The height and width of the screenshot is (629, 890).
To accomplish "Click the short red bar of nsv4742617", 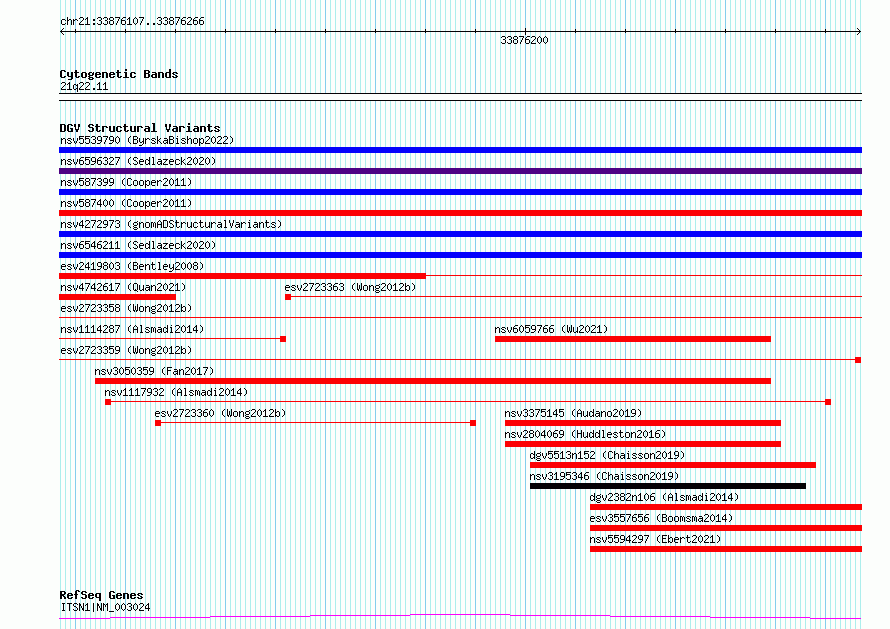I will [117, 297].
